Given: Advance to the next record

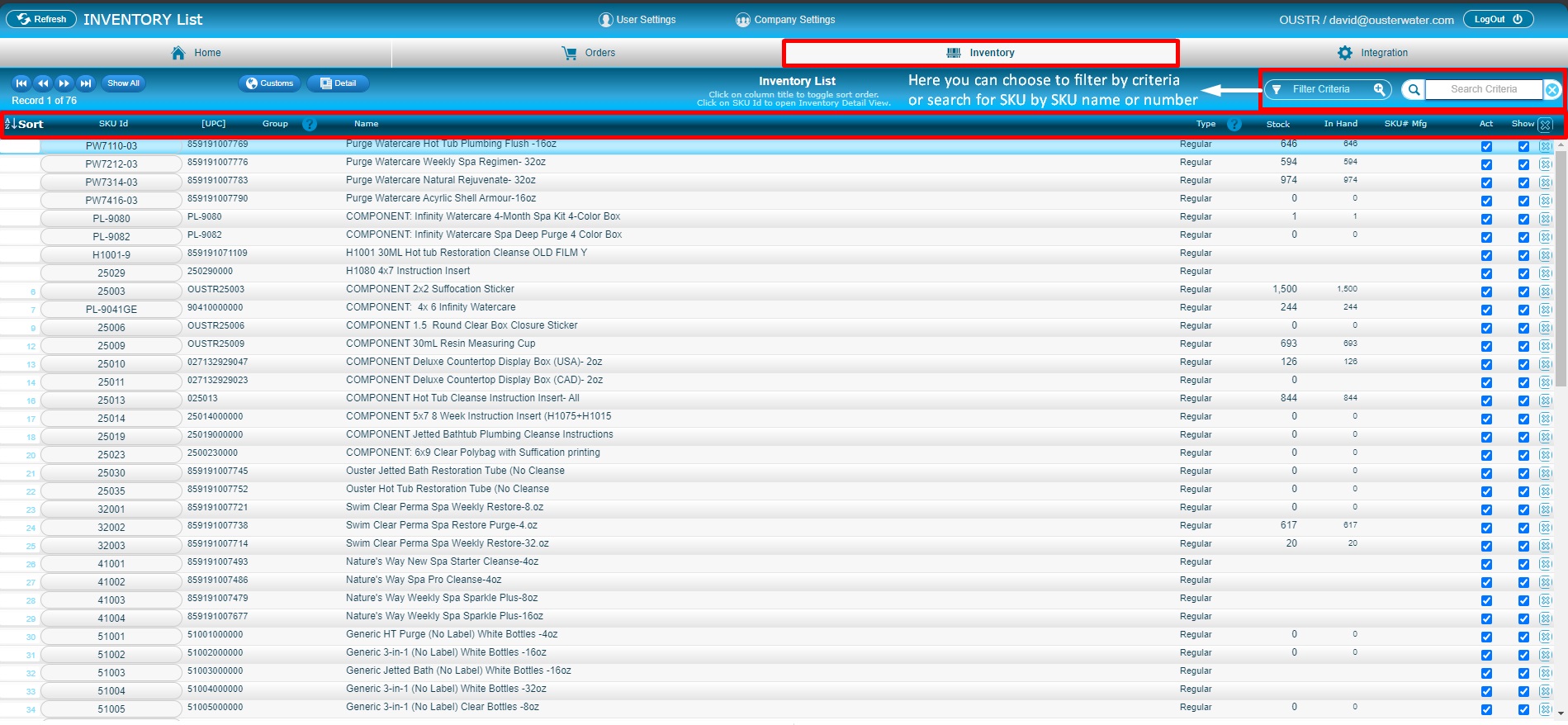Looking at the screenshot, I should point(64,83).
